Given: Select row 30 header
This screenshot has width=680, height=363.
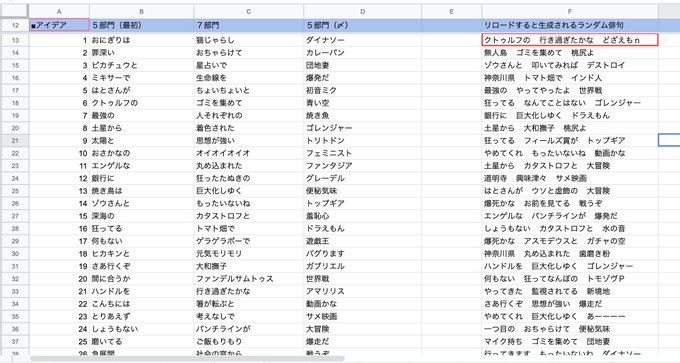Looking at the screenshot, I should (15, 254).
